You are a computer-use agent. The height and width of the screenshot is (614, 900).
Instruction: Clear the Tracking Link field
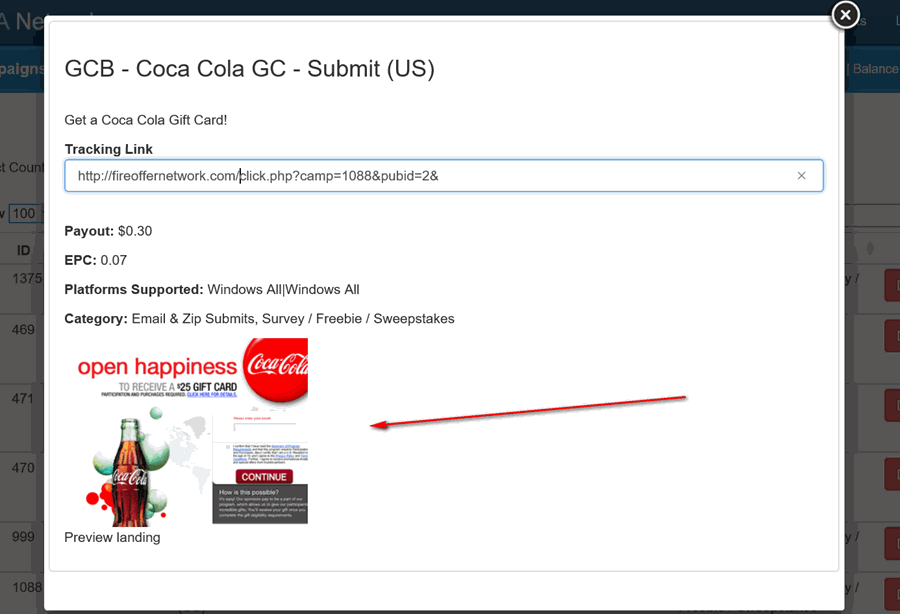click(801, 176)
